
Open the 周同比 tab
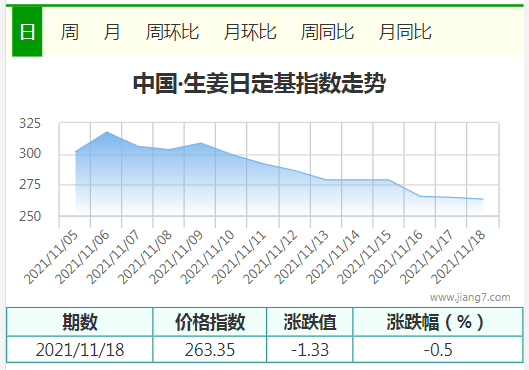click(327, 32)
